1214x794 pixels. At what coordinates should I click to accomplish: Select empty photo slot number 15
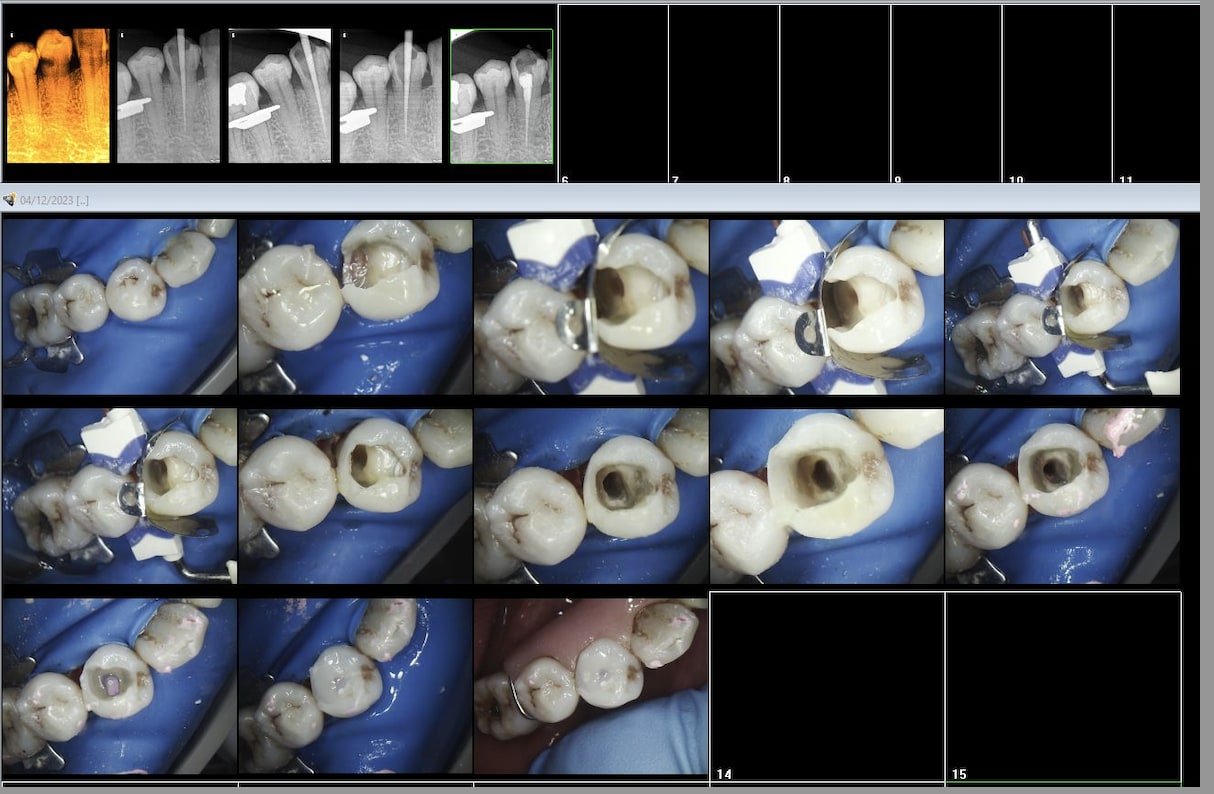click(x=1062, y=686)
